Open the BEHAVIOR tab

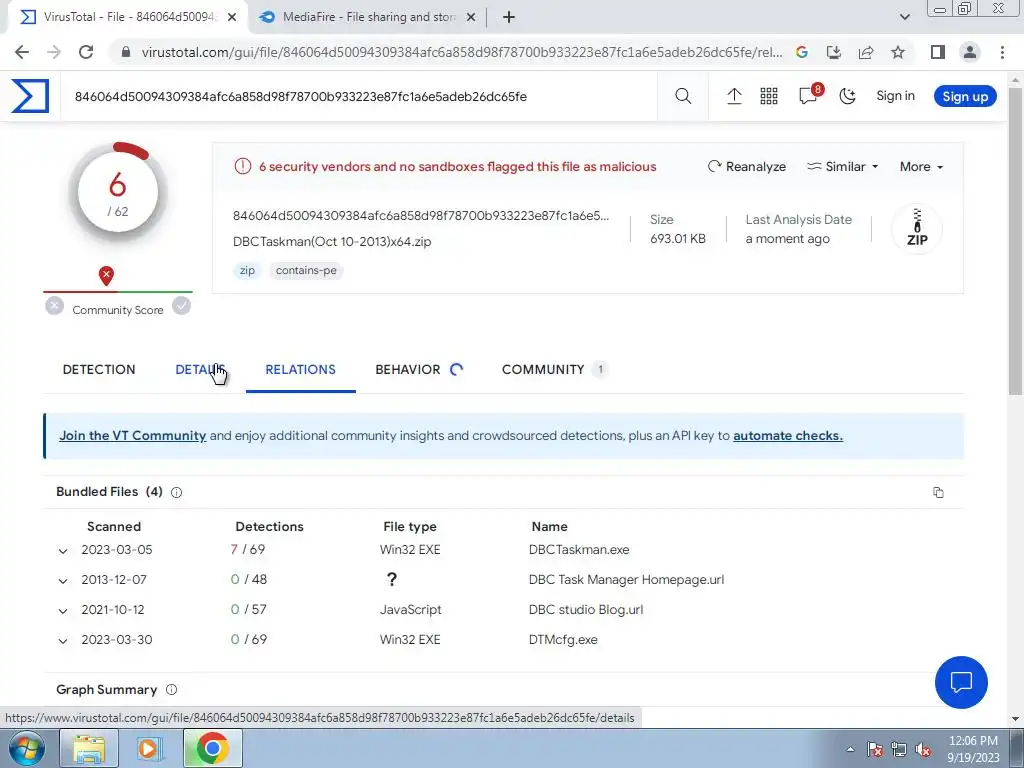pos(419,370)
